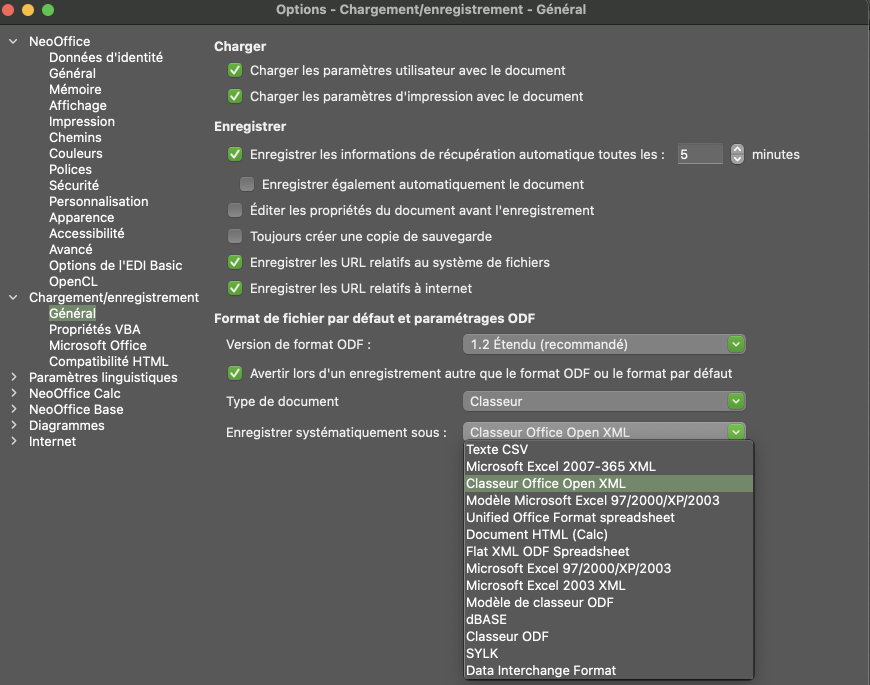Check Éditer les propriétés du document option
870x685 pixels.
[235, 211]
